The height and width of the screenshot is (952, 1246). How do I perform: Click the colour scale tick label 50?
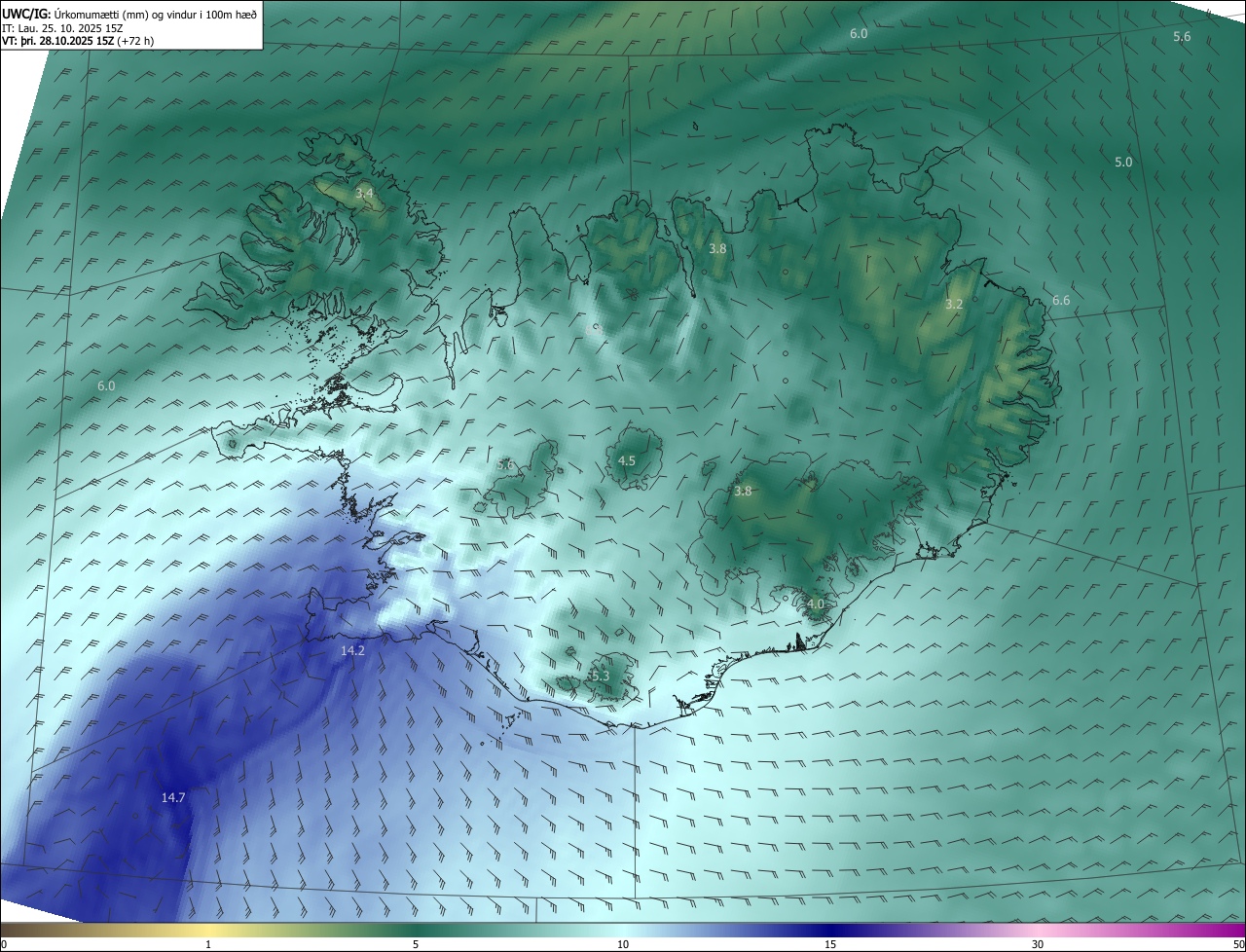[x=1238, y=944]
